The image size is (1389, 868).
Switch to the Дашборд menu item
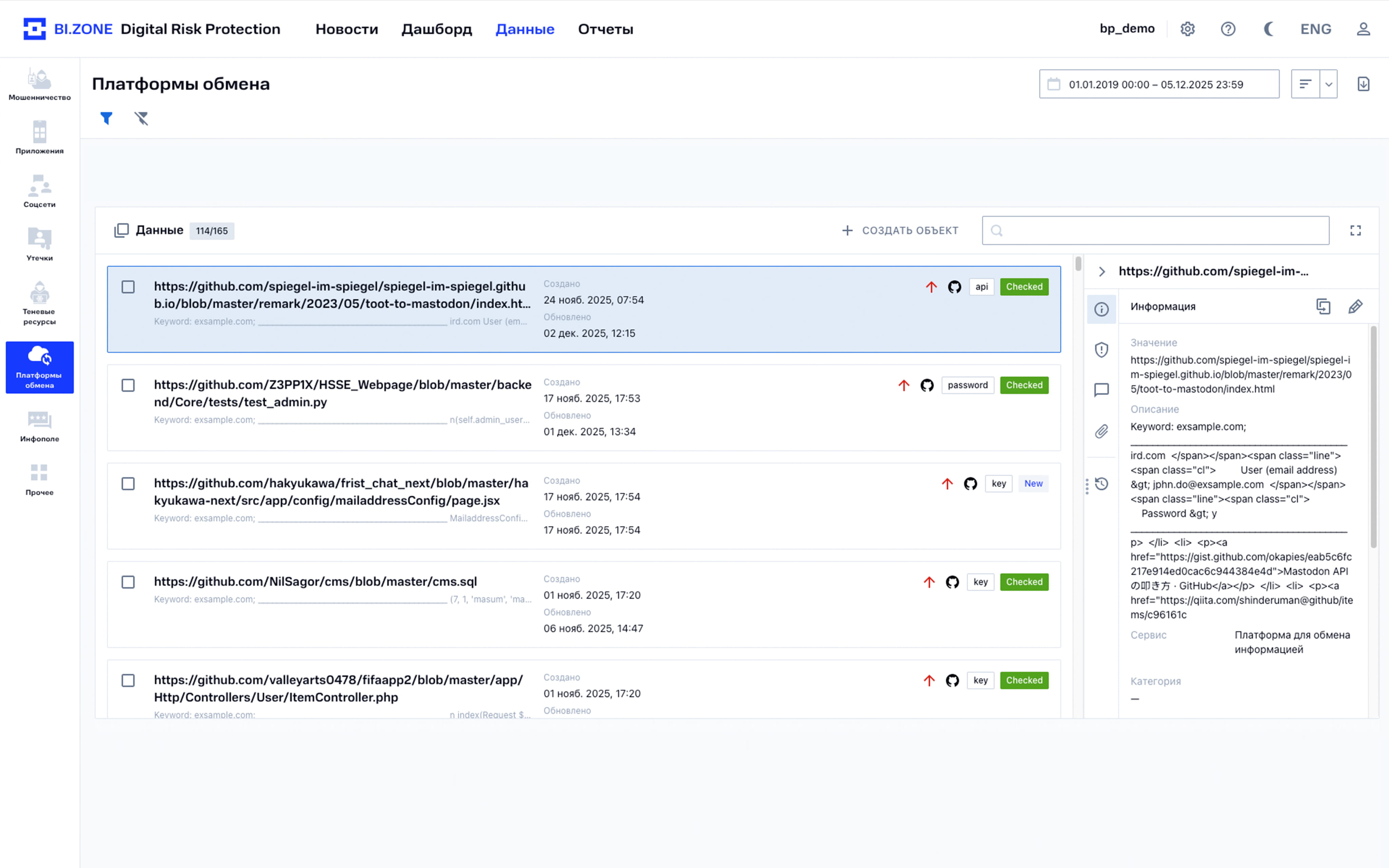click(x=436, y=29)
